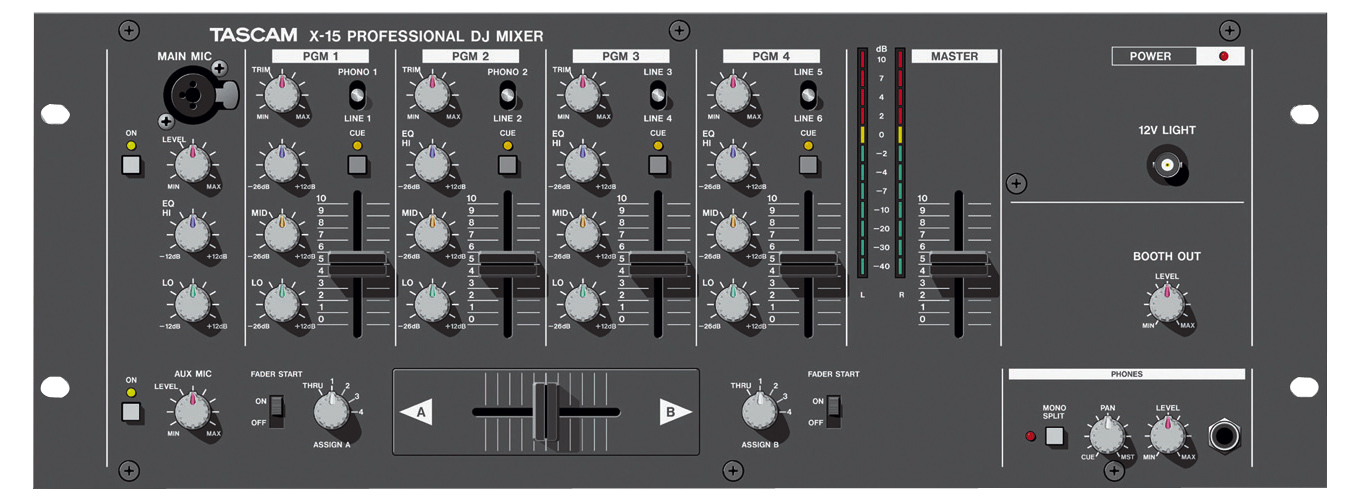
Task: Click the PGM 4 LO knob
Action: coord(733,303)
